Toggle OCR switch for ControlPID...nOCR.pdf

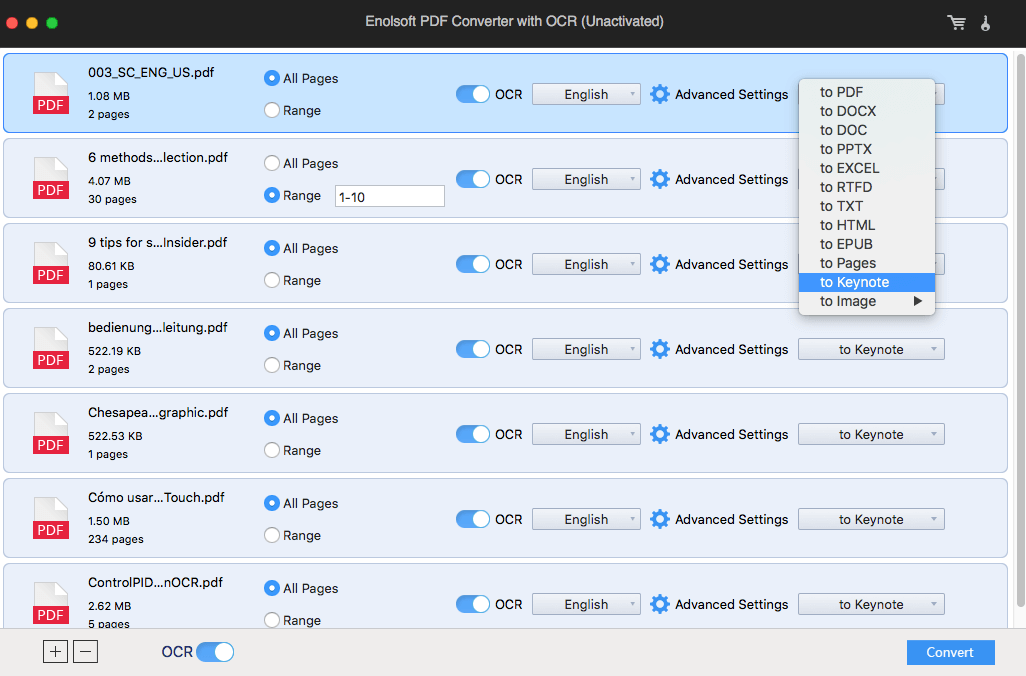472,605
